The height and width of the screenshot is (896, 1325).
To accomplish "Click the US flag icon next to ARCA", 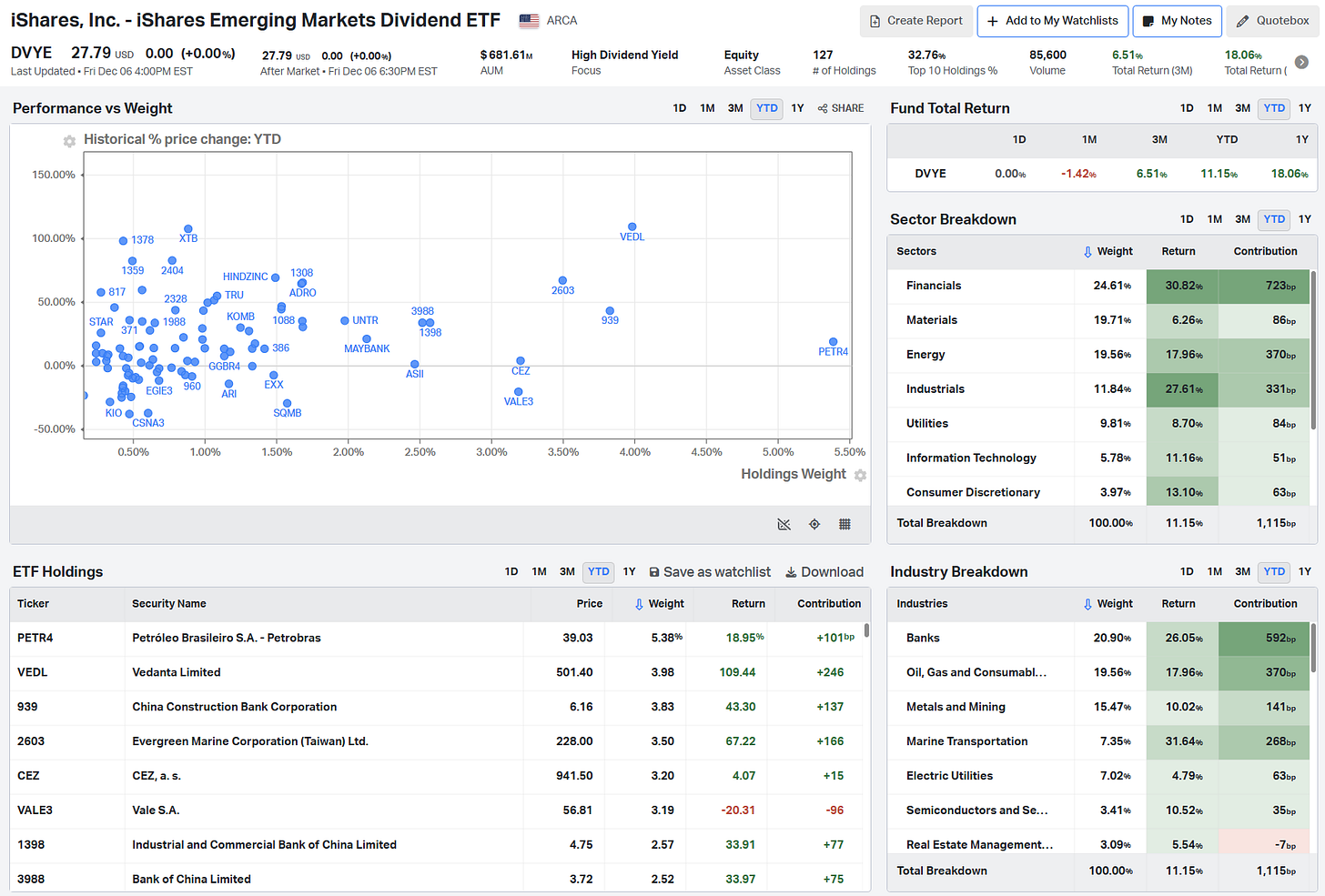I will [529, 20].
